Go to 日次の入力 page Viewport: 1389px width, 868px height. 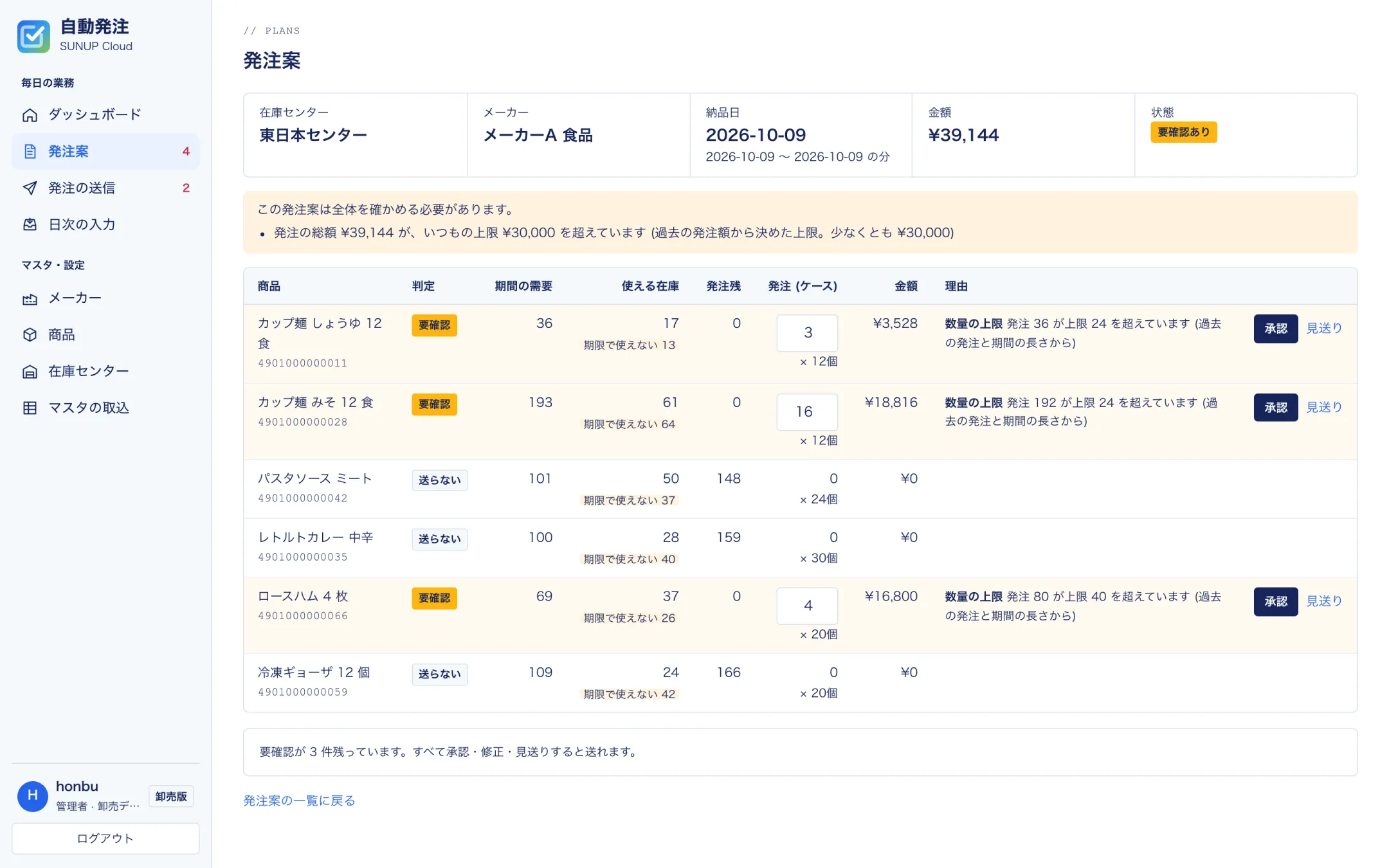[x=105, y=225]
